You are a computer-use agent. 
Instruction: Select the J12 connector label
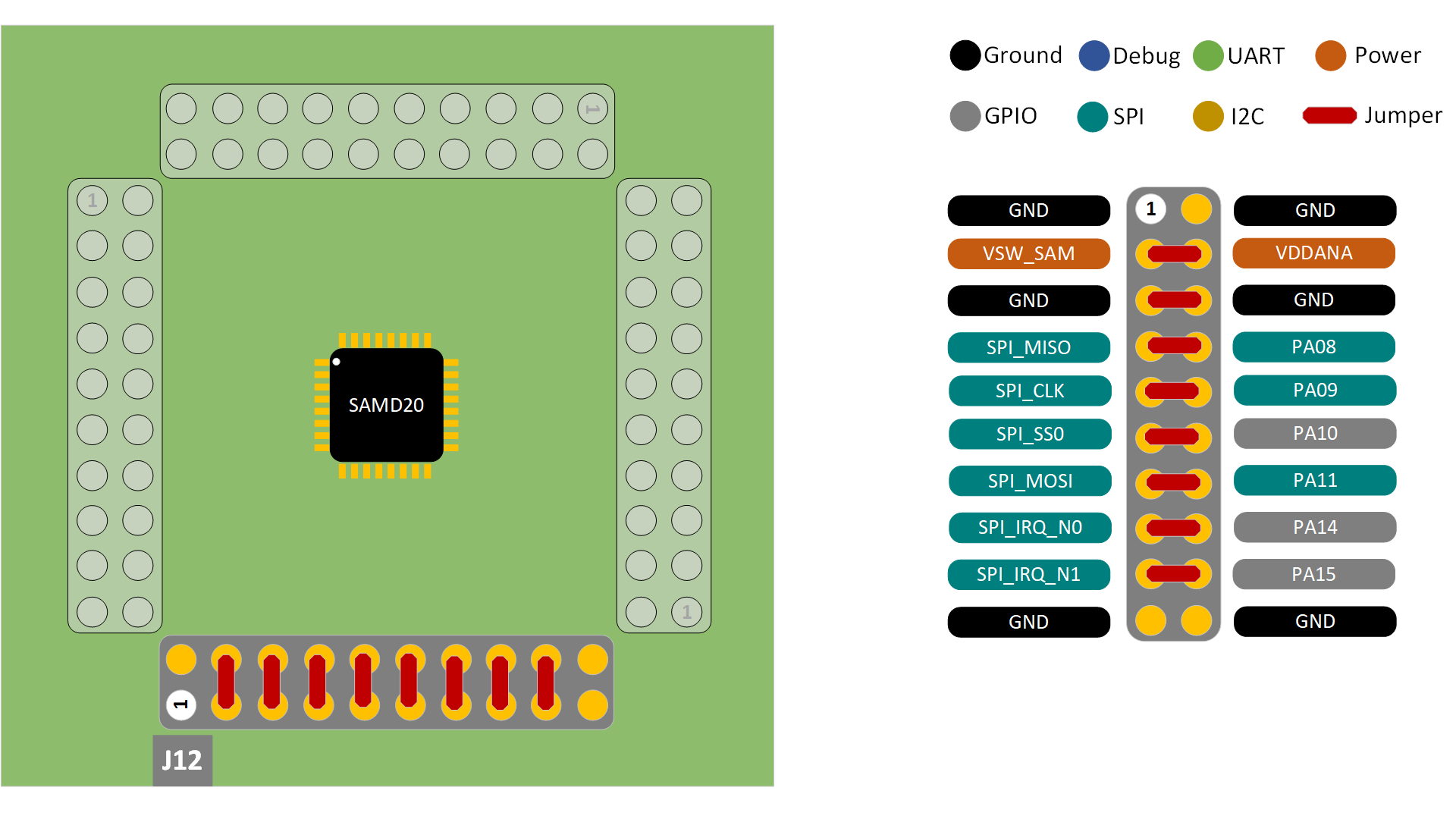click(182, 760)
